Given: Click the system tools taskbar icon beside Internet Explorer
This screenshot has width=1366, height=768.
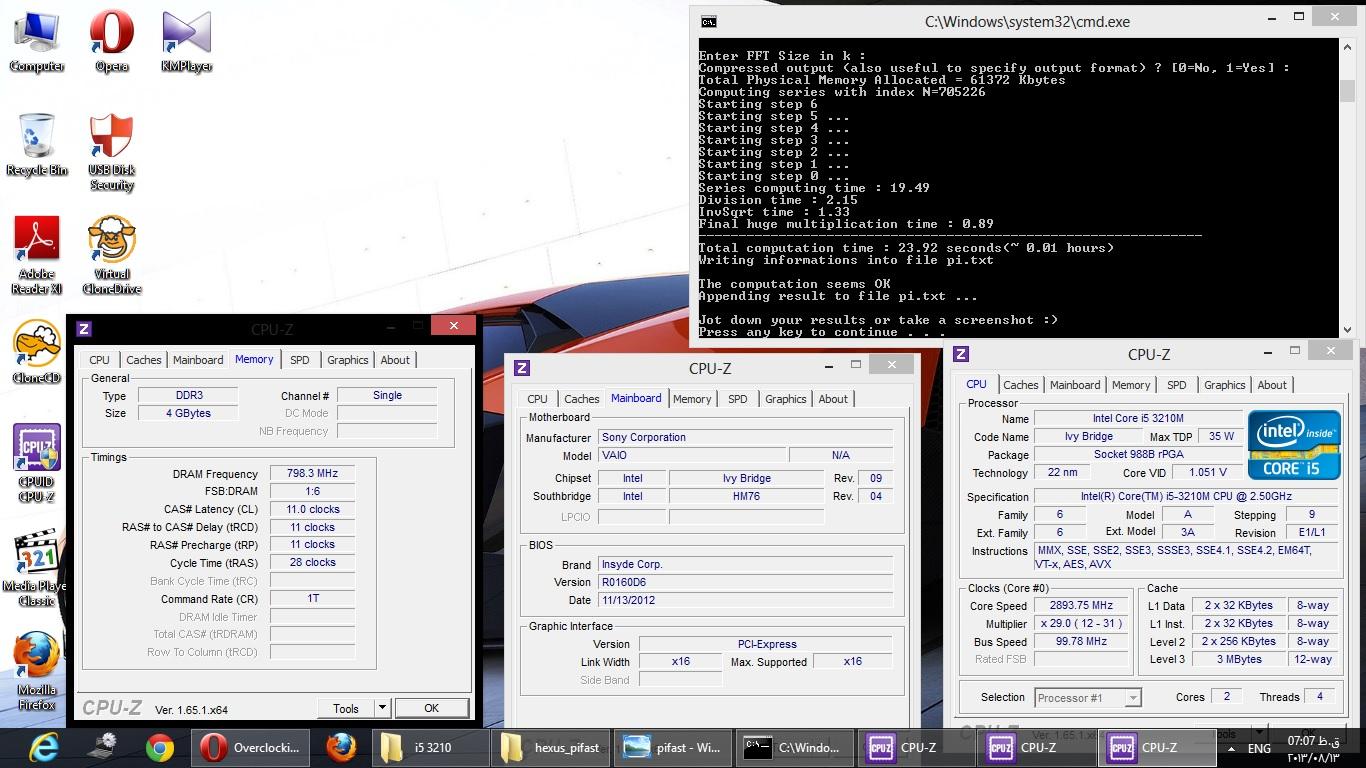Looking at the screenshot, I should (x=103, y=747).
